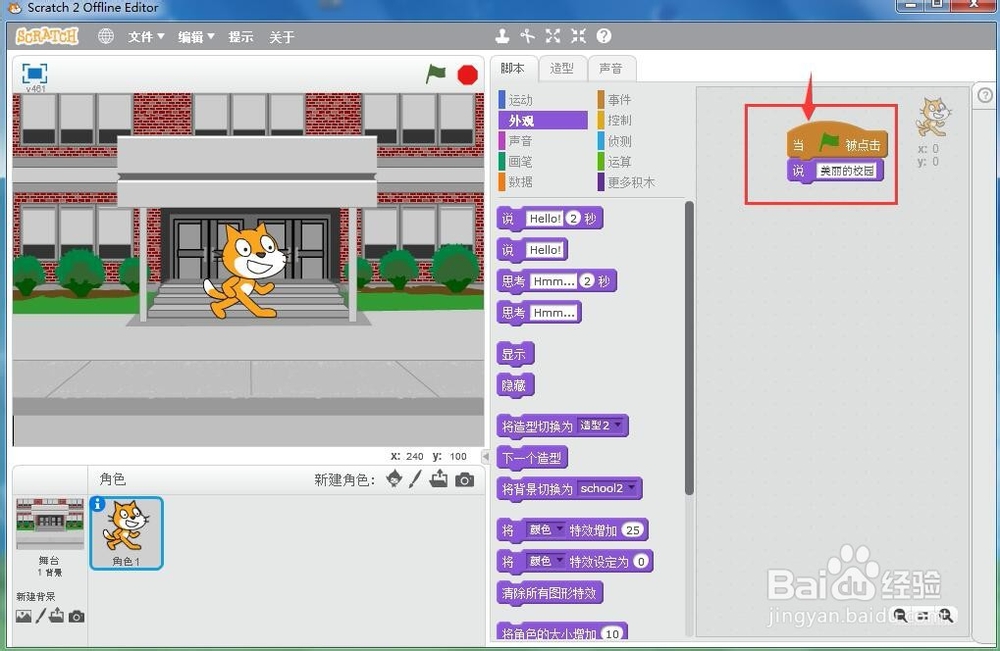
Task: Open the 提示 menu
Action: (x=241, y=37)
